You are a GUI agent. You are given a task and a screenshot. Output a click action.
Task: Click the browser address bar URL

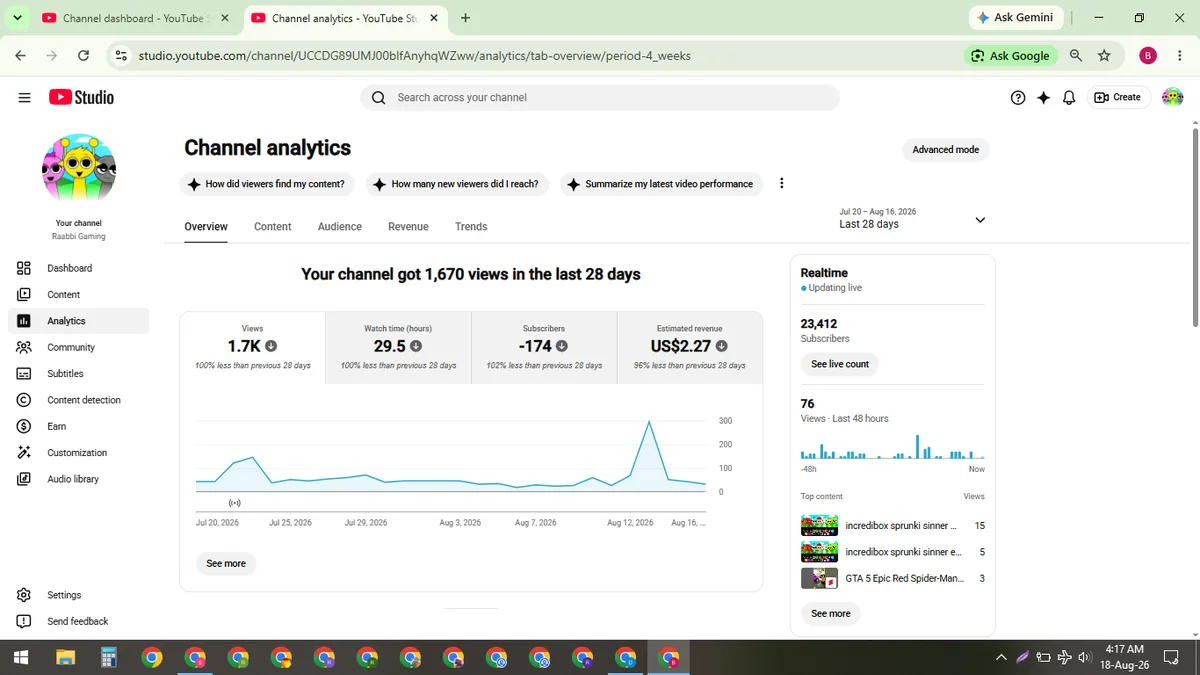point(414,56)
